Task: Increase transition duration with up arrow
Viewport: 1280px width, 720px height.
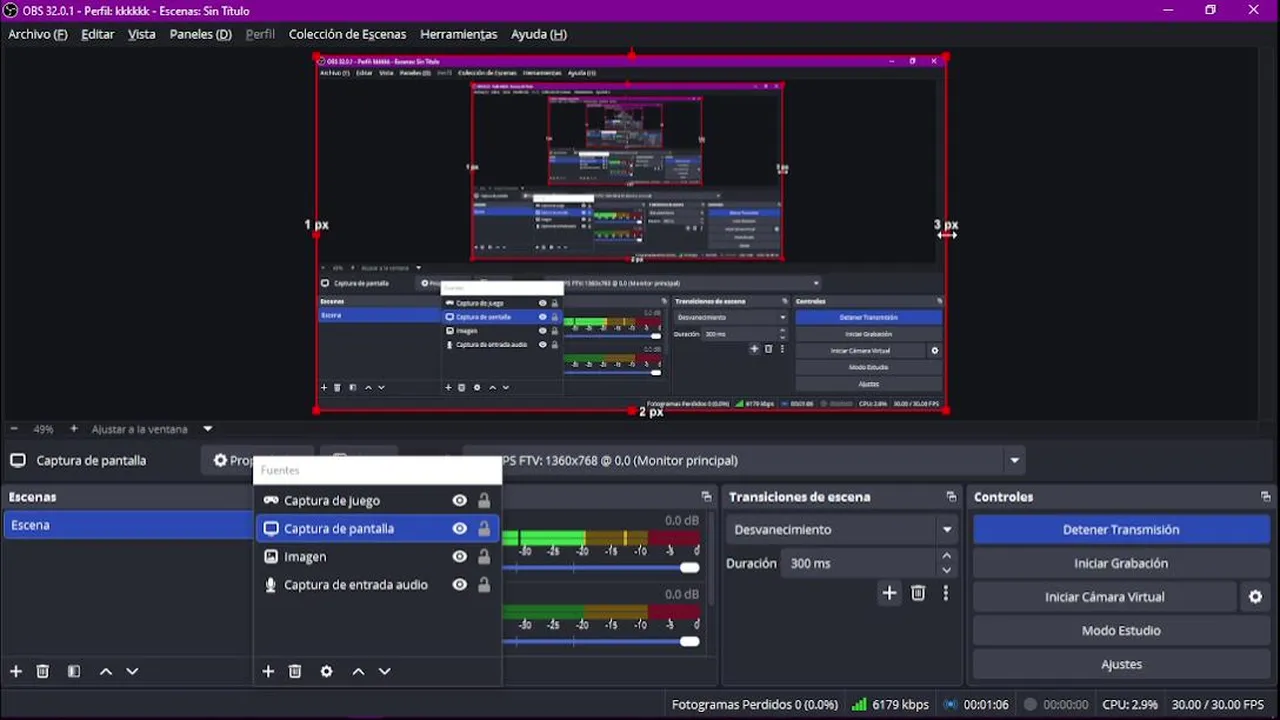Action: coord(947,556)
